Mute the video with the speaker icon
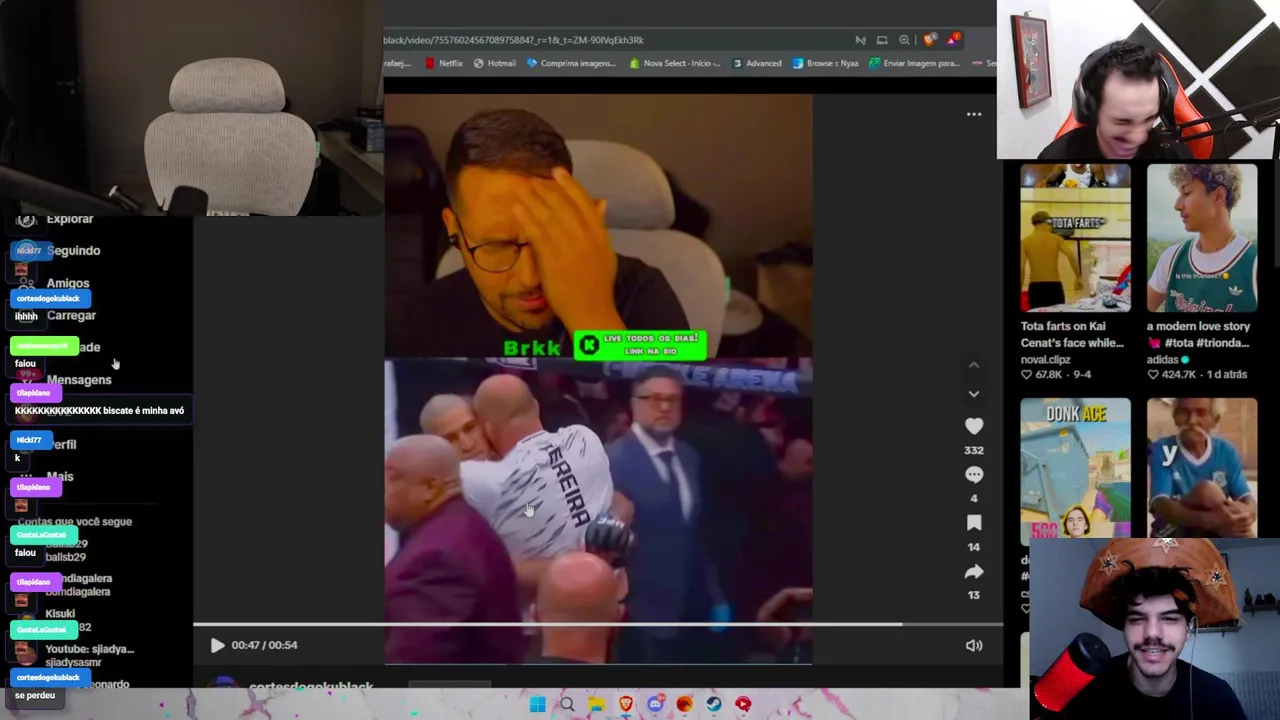 (x=974, y=646)
